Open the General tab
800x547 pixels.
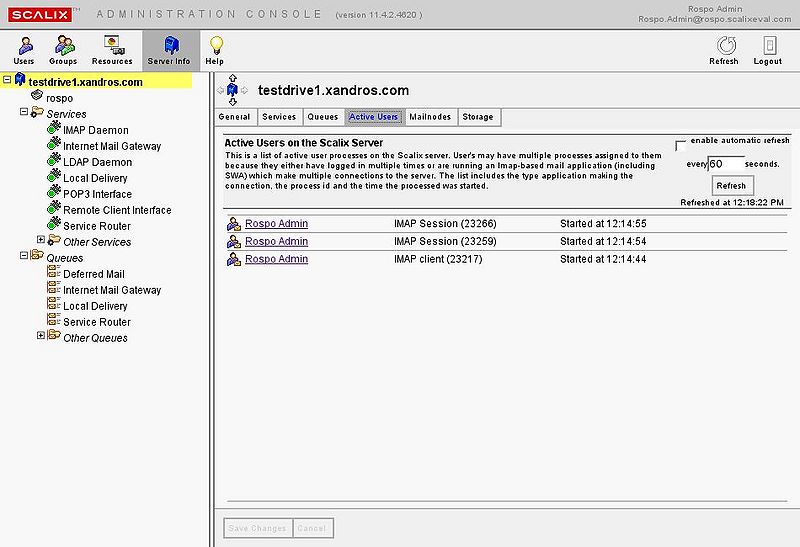233,117
